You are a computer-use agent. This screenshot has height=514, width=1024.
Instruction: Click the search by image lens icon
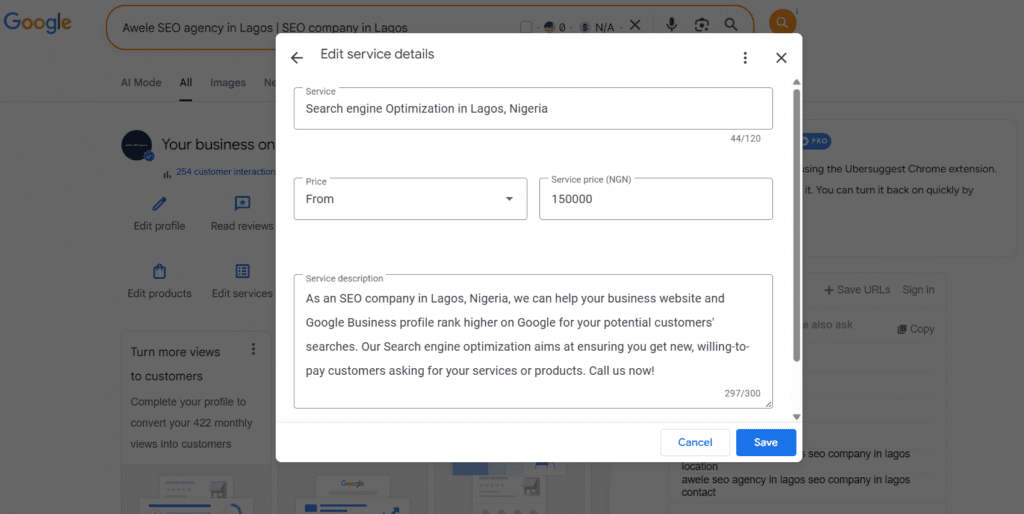[x=702, y=24]
